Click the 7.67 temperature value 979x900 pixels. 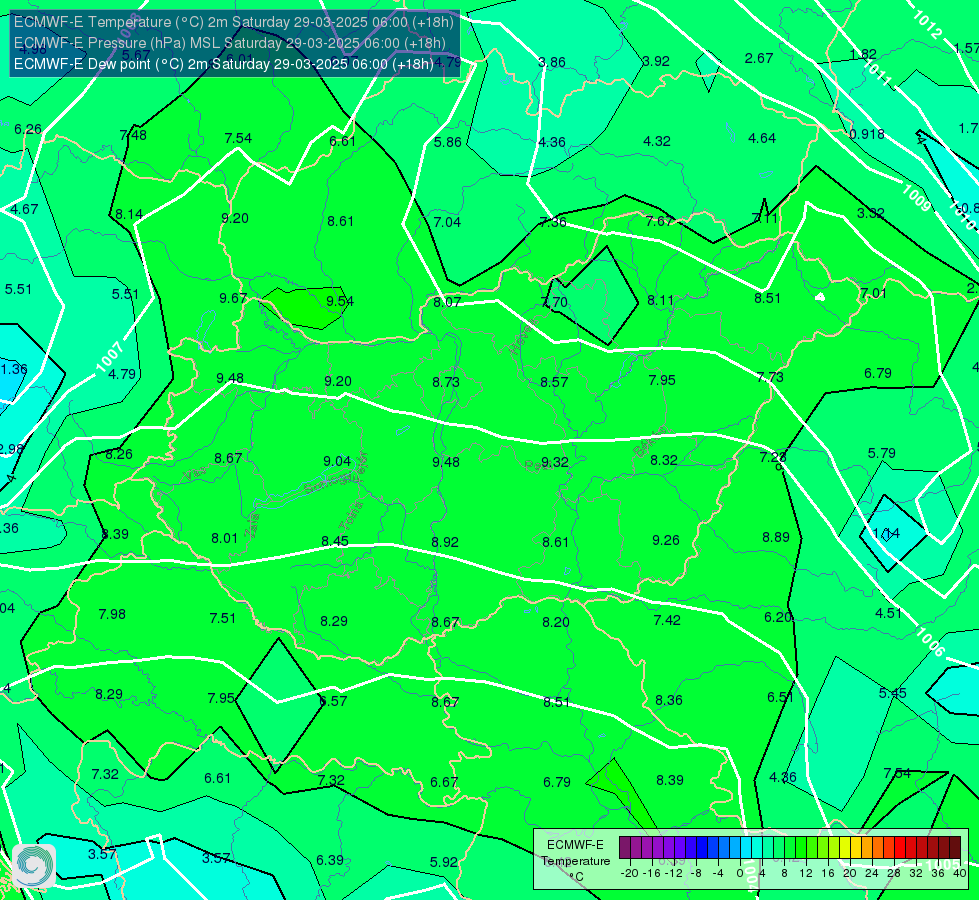[659, 221]
